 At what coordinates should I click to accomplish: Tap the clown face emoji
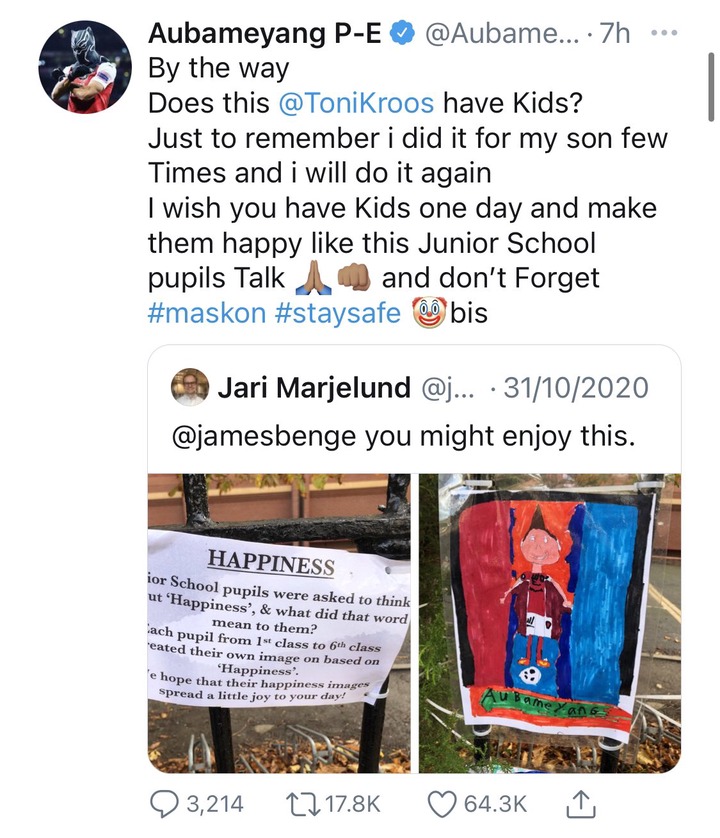[x=429, y=313]
